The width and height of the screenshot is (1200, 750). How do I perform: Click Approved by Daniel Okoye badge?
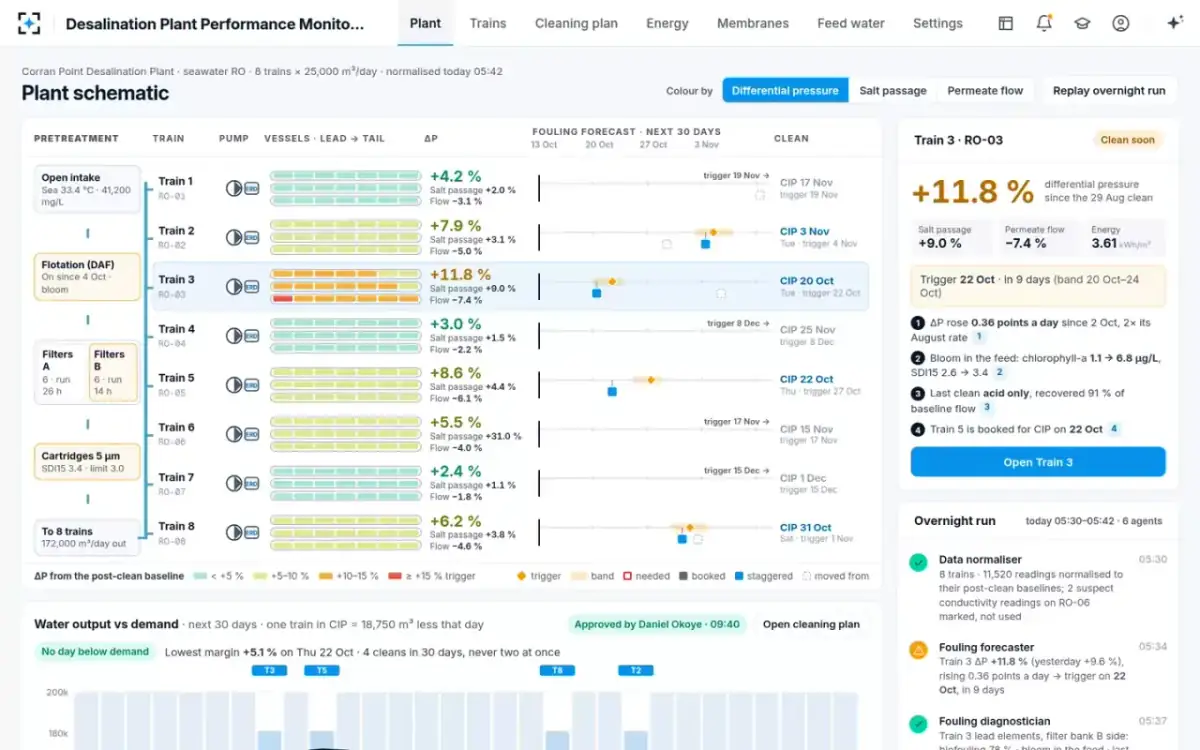click(x=658, y=624)
